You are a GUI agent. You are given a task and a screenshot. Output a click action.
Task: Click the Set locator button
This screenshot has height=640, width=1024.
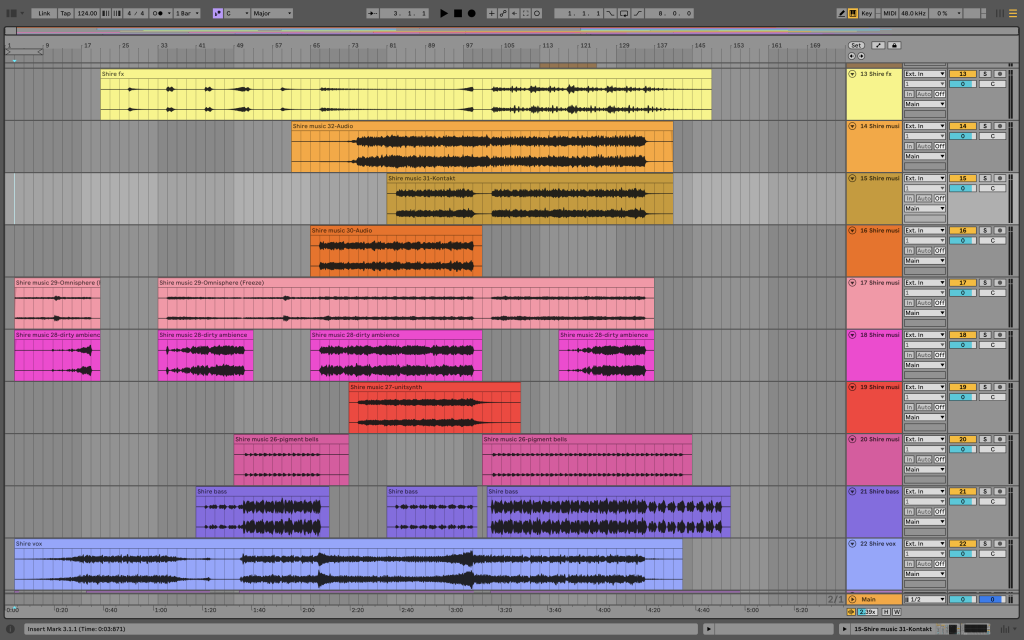856,45
